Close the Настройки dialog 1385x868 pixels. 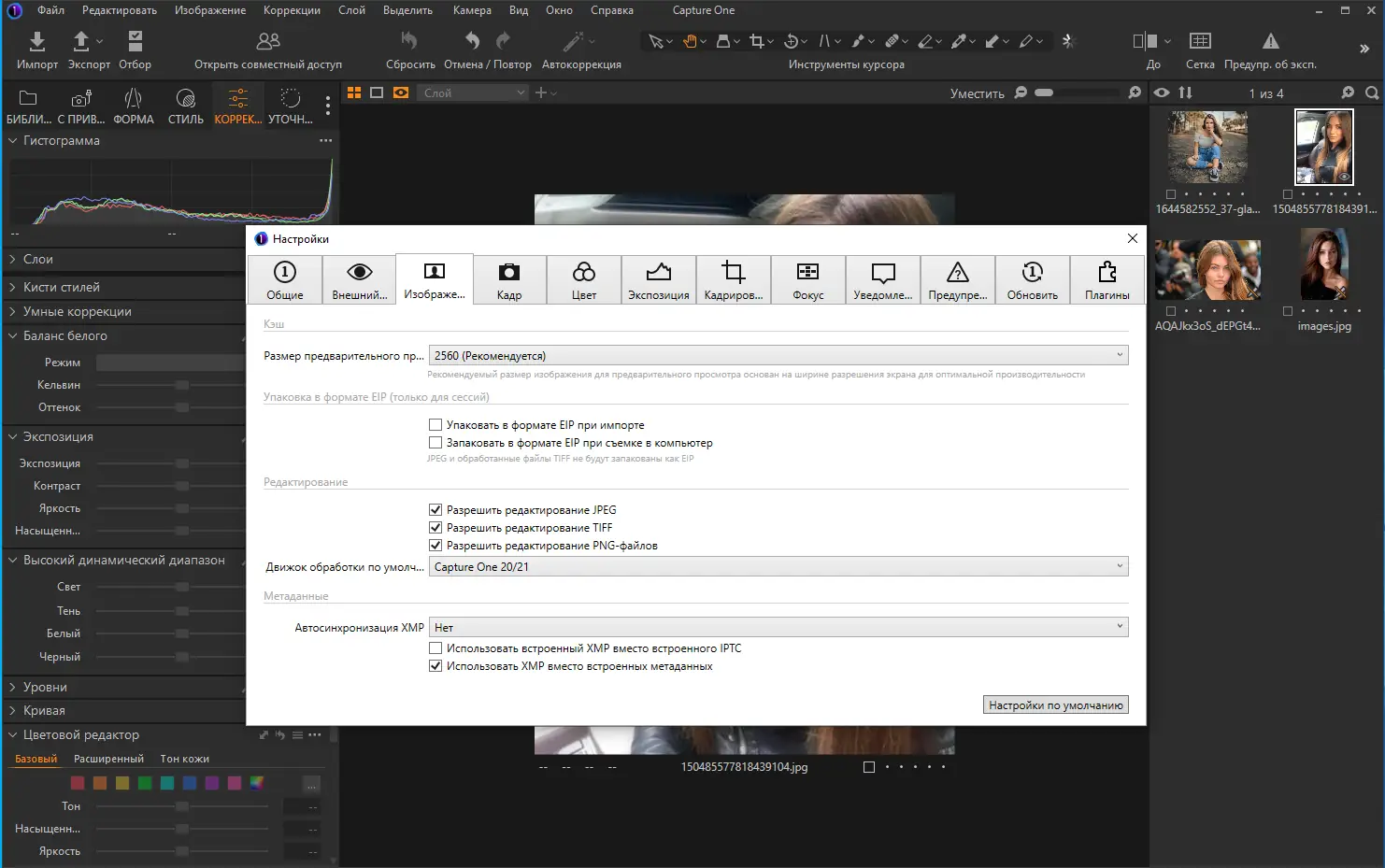click(x=1133, y=238)
